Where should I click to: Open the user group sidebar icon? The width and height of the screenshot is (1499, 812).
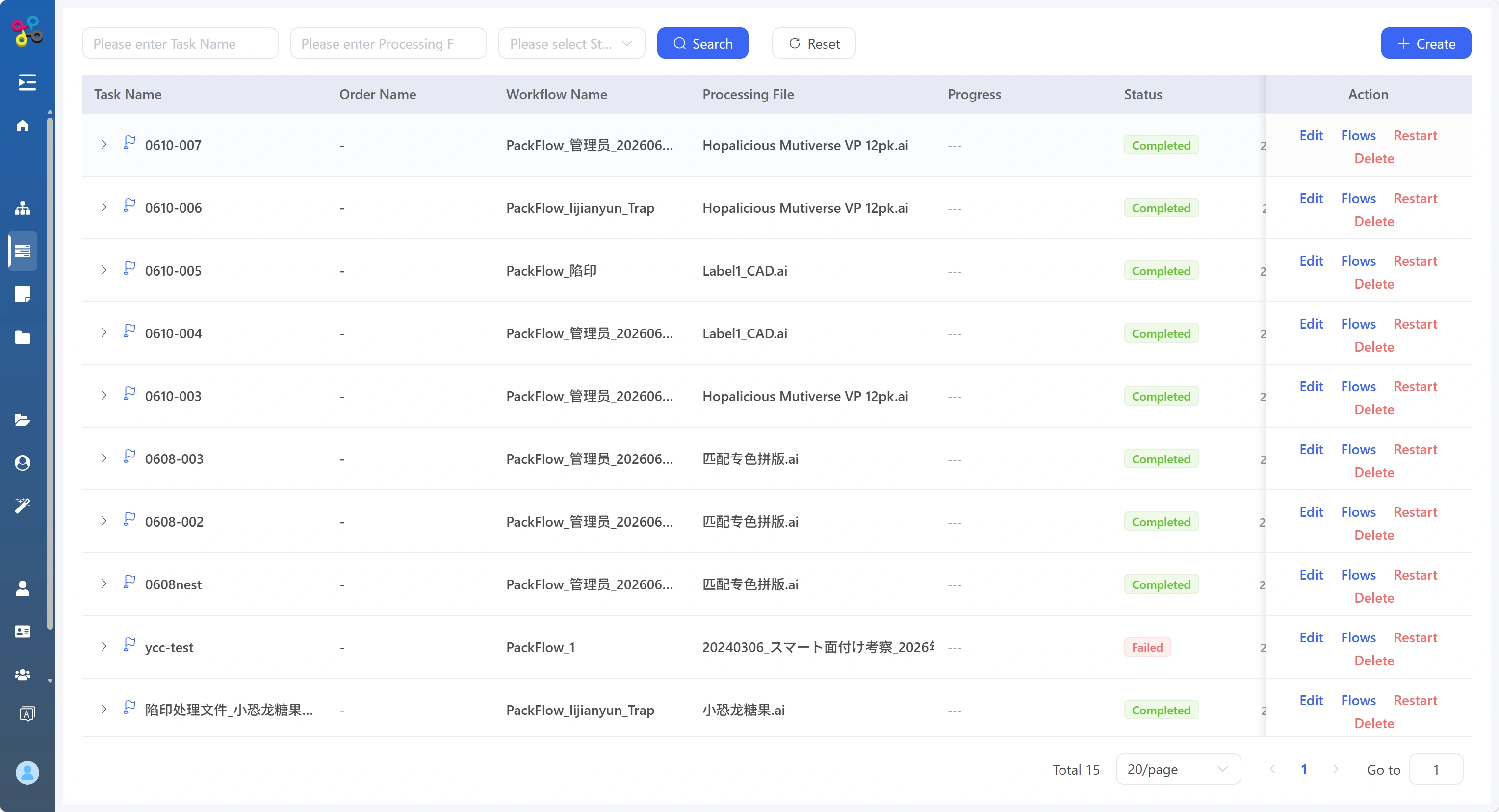(x=23, y=674)
